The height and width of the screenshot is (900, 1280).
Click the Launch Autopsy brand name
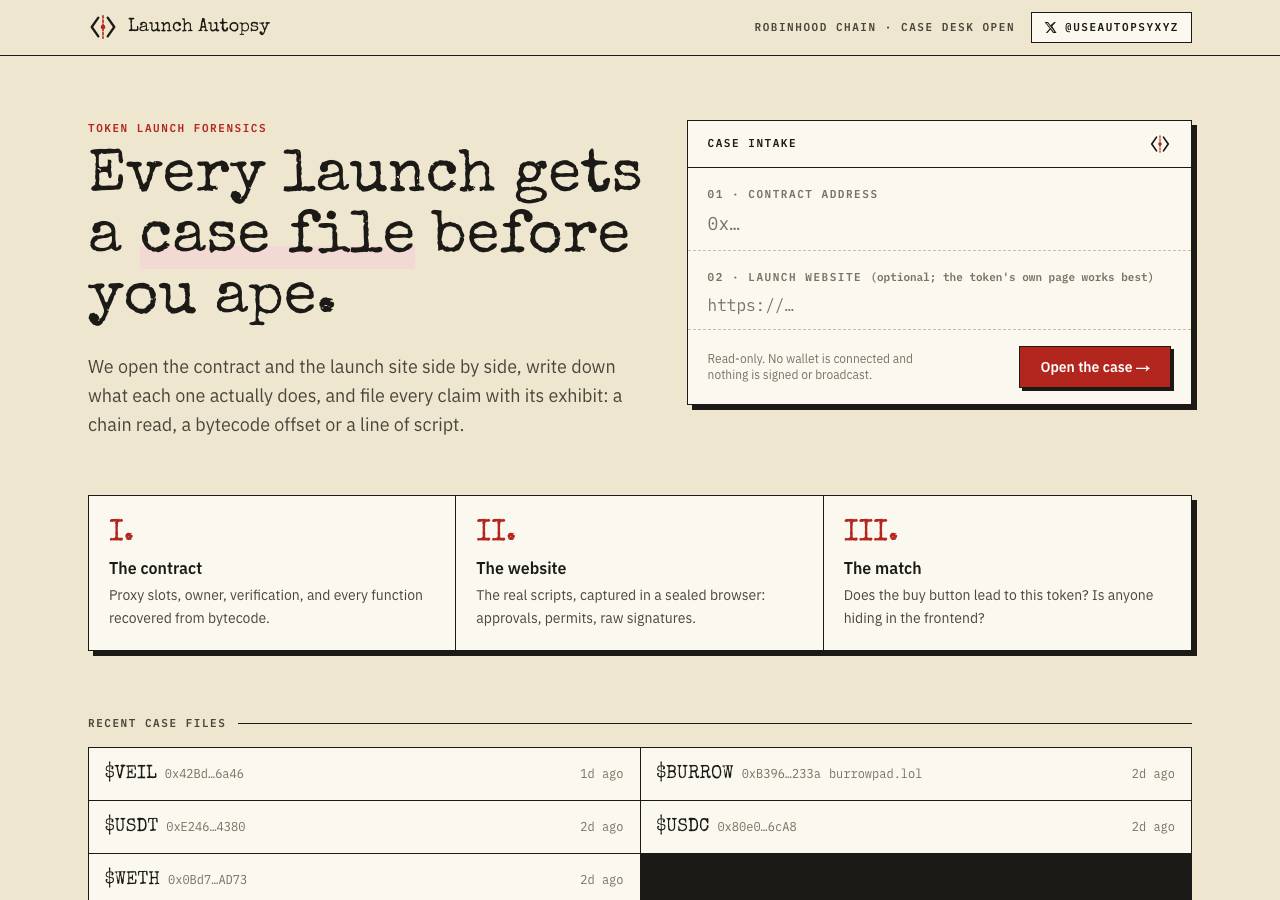pos(199,26)
